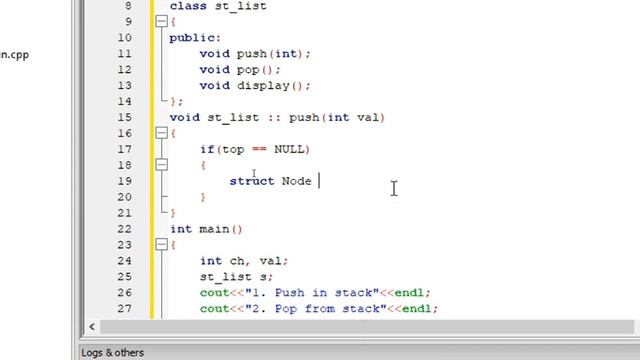Click the 'public:' keyword on line 10
This screenshot has width=640, height=360.
[195, 38]
